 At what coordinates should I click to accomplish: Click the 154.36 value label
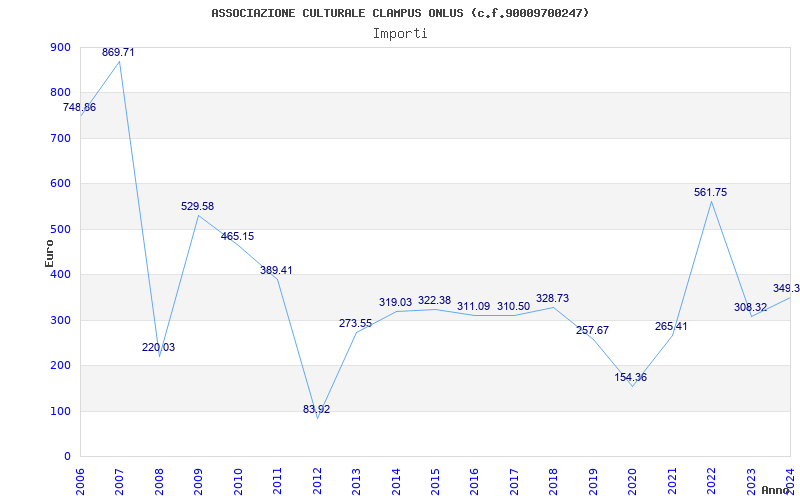click(631, 378)
